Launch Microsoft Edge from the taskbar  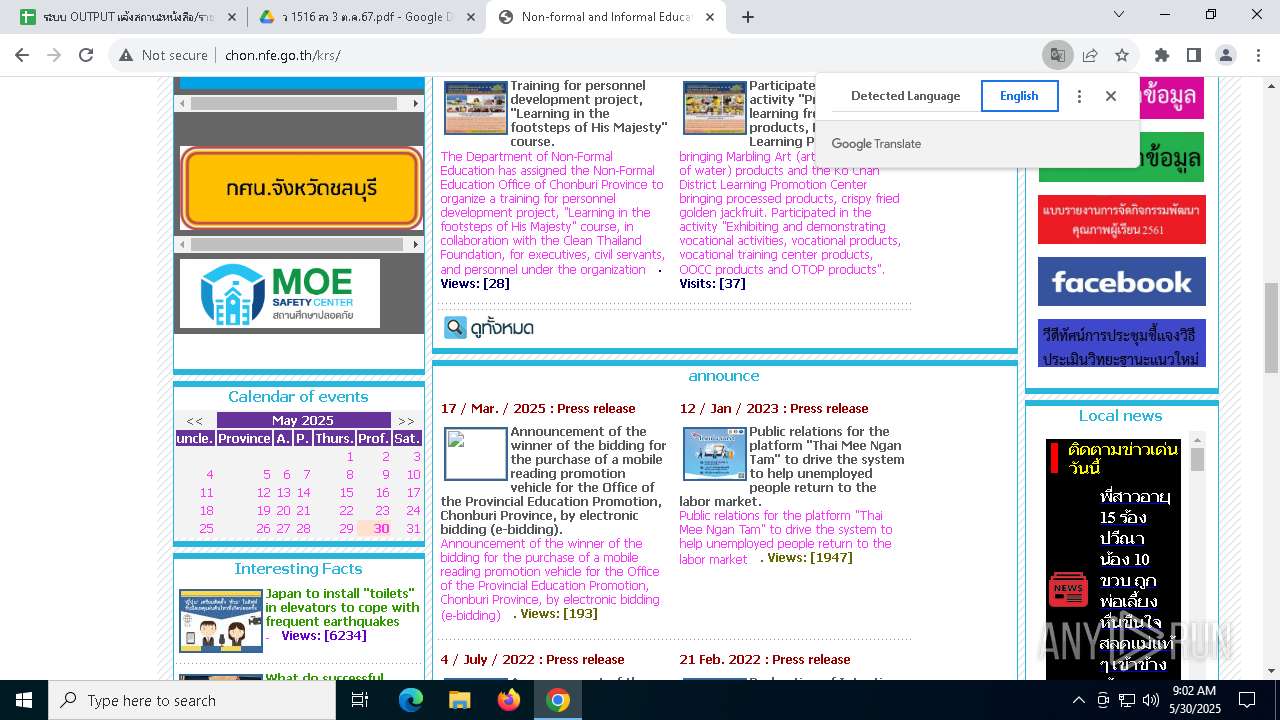tap(411, 700)
